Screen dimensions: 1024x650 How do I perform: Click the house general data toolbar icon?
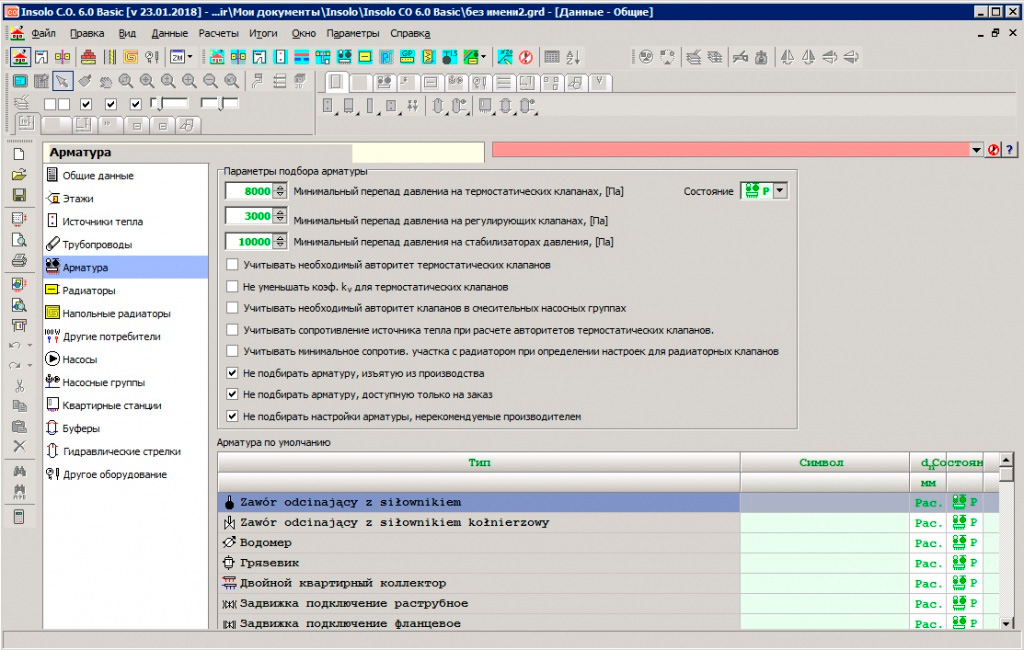(20, 57)
